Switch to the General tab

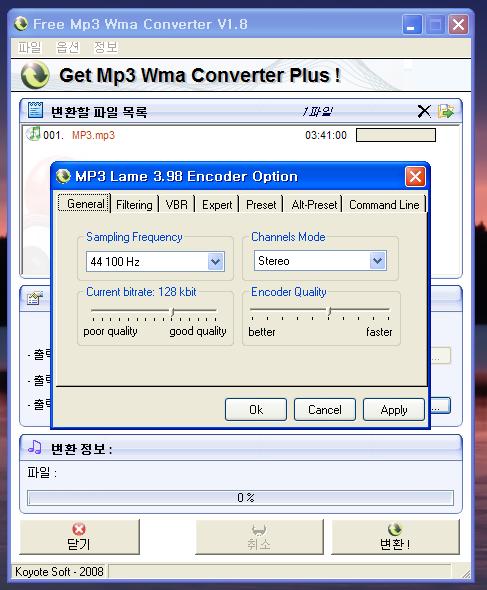[x=85, y=204]
